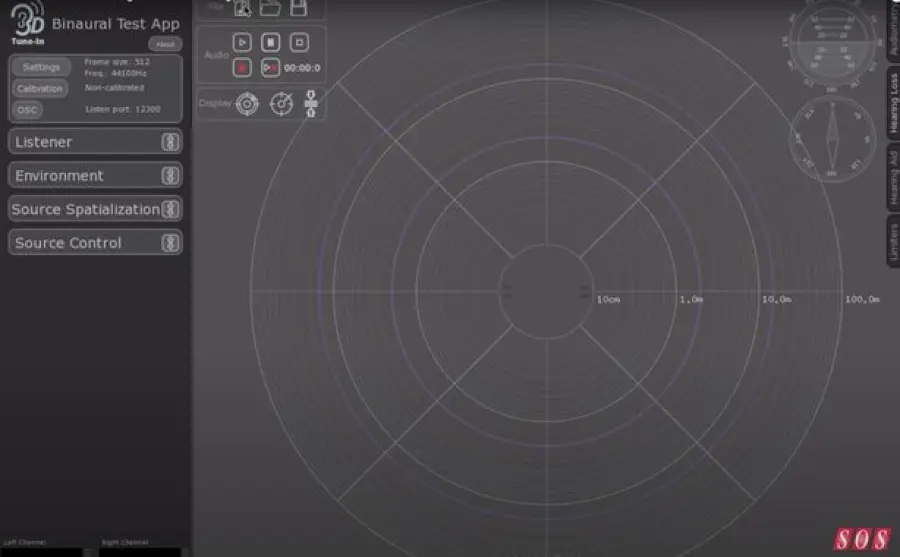Viewport: 900px width, 557px height.
Task: Expand the Source Spatialization panel
Action: click(x=95, y=209)
